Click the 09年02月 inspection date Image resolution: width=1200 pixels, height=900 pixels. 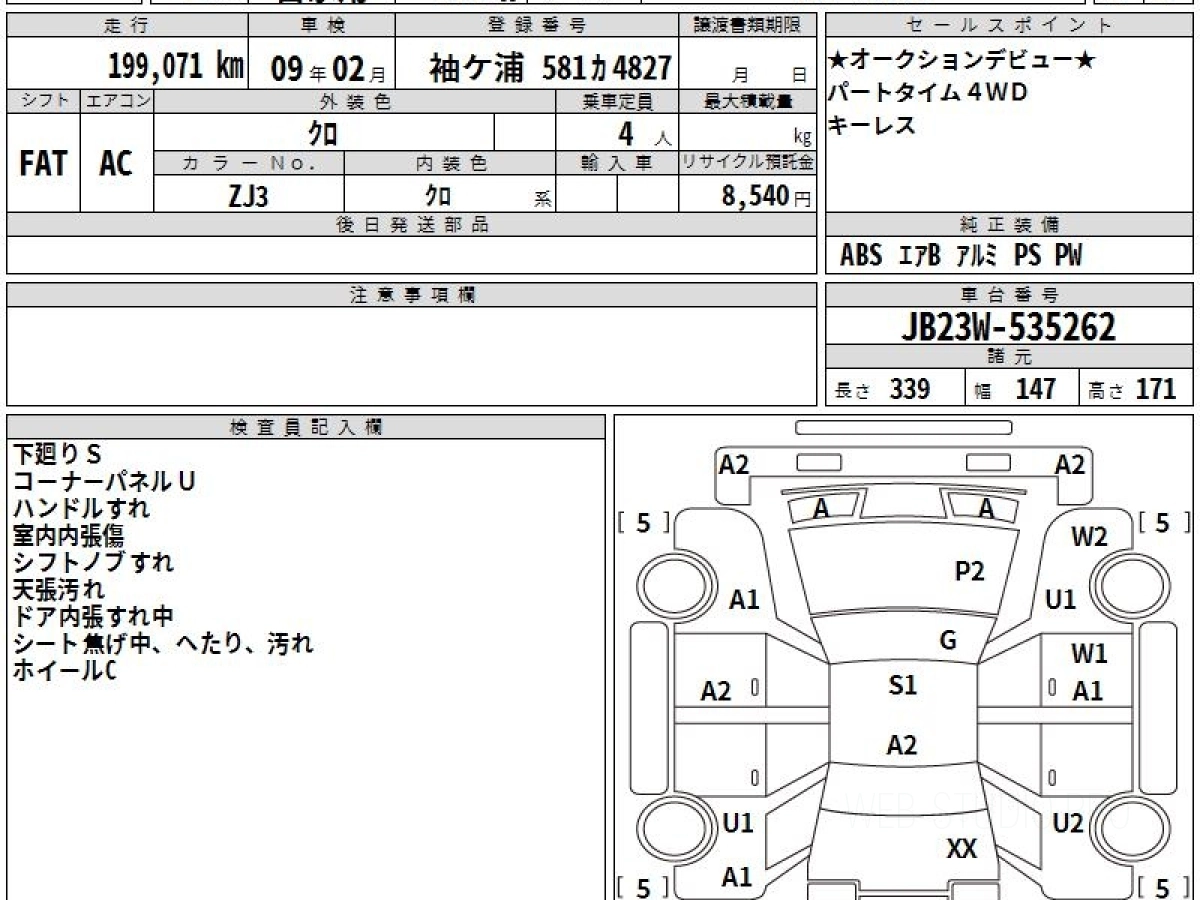tap(328, 68)
